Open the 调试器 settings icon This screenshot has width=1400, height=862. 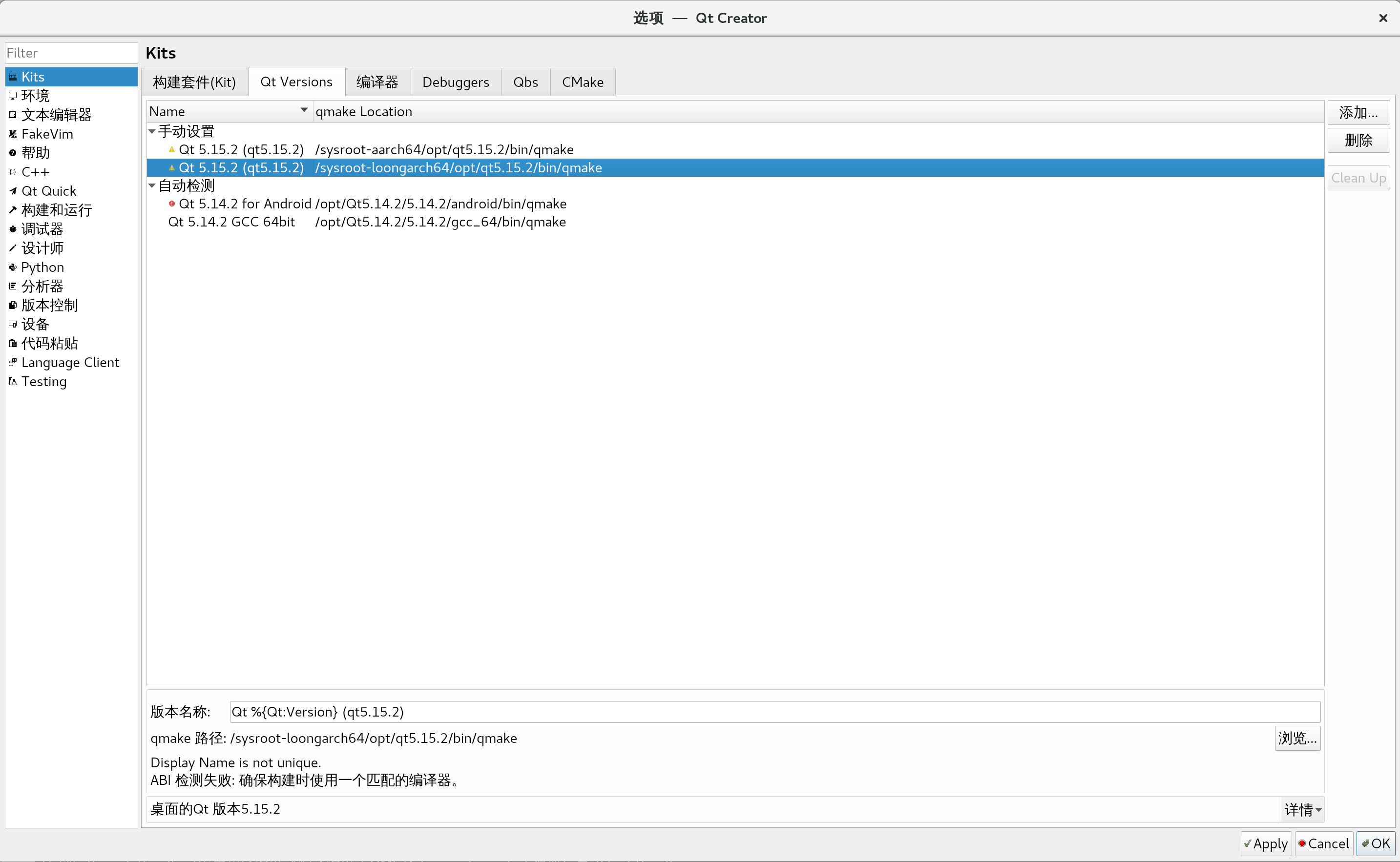[x=12, y=228]
